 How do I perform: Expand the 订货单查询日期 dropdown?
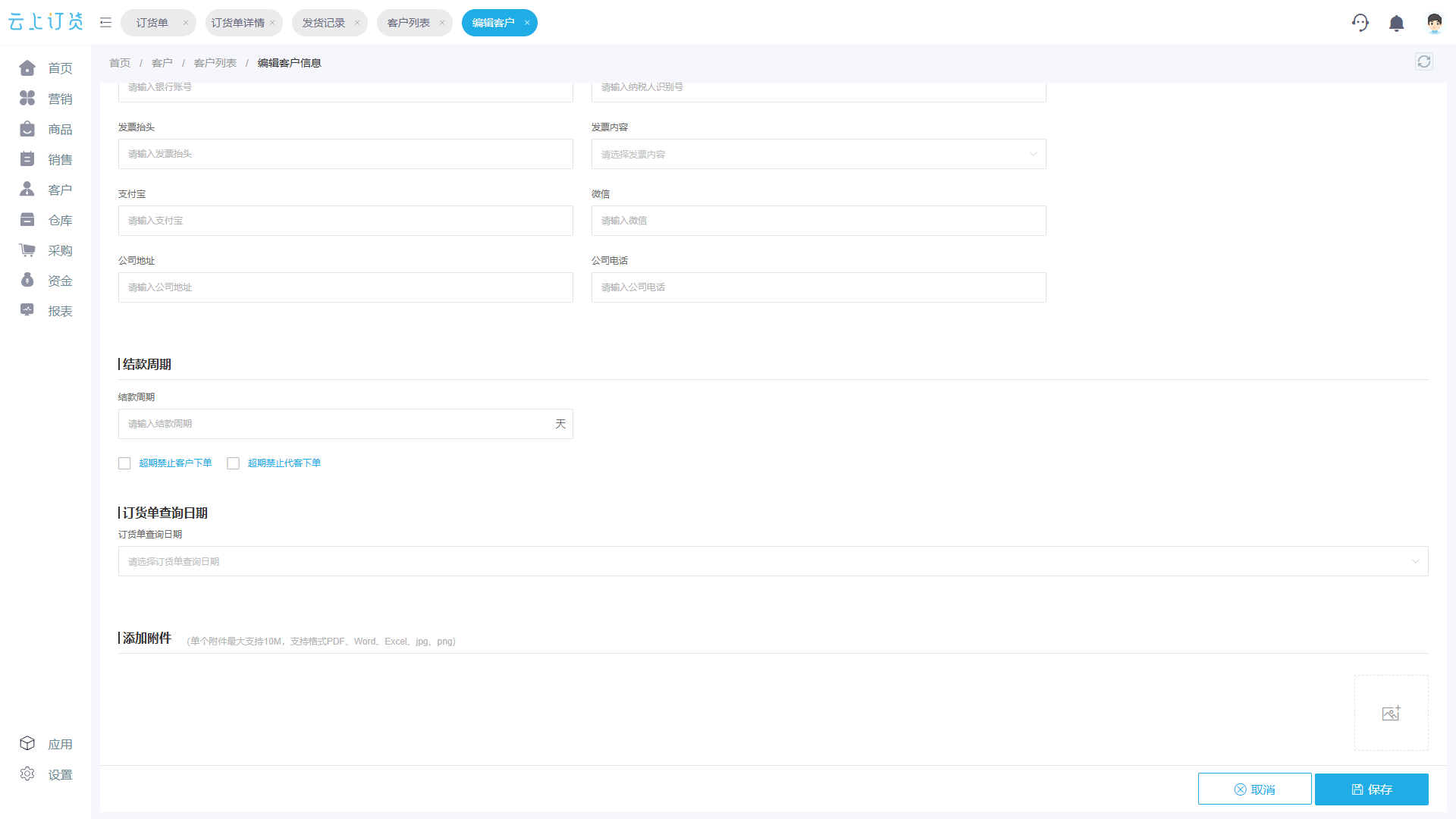click(773, 561)
